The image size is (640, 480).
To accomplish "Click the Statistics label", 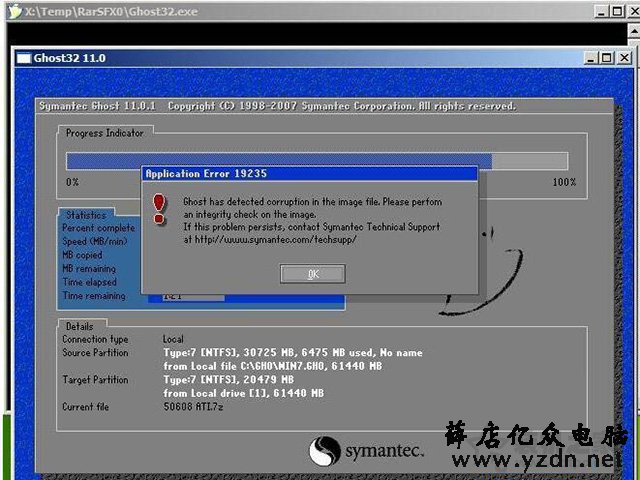I will pyautogui.click(x=86, y=215).
